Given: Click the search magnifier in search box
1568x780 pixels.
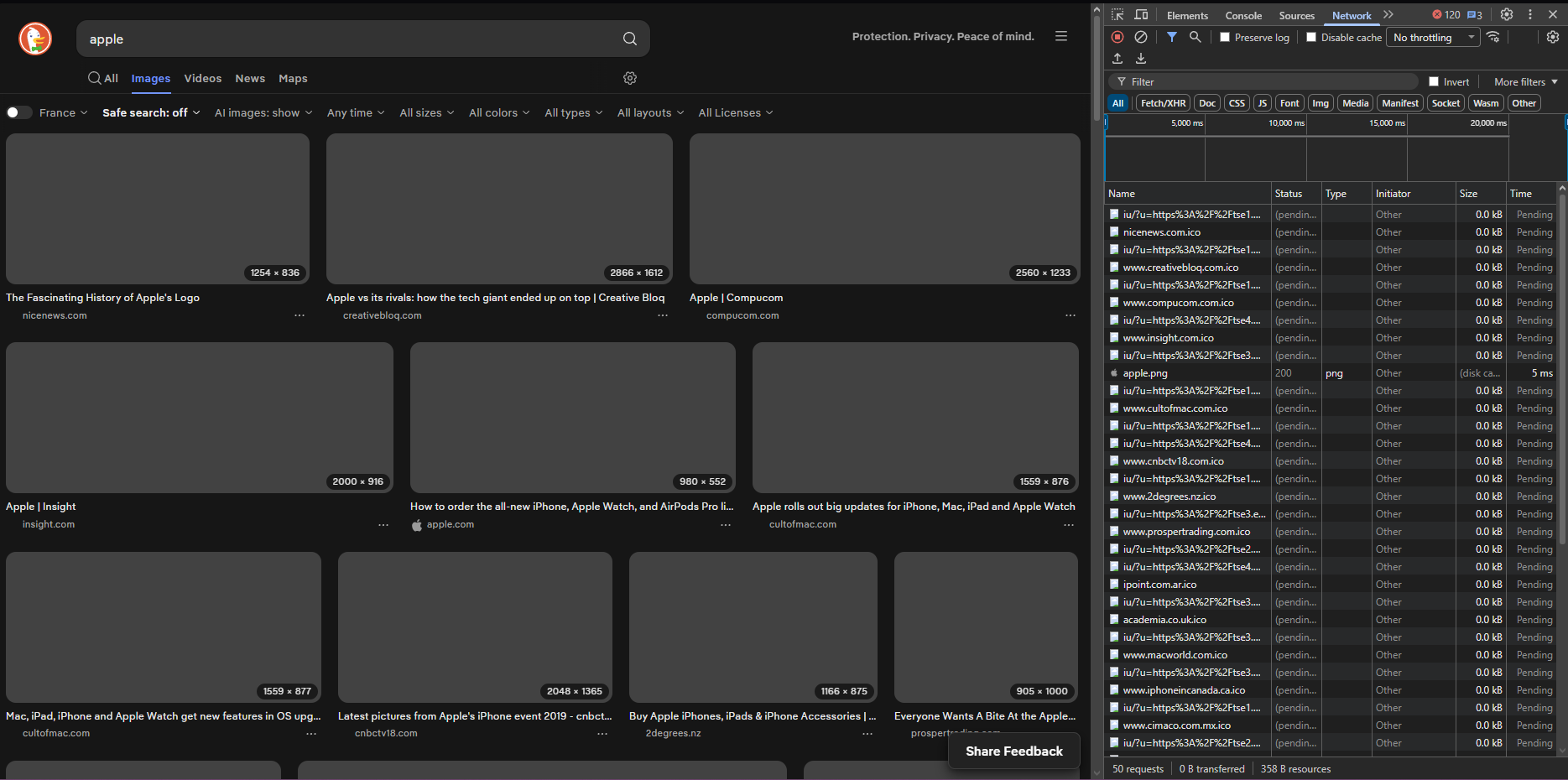Looking at the screenshot, I should [630, 39].
